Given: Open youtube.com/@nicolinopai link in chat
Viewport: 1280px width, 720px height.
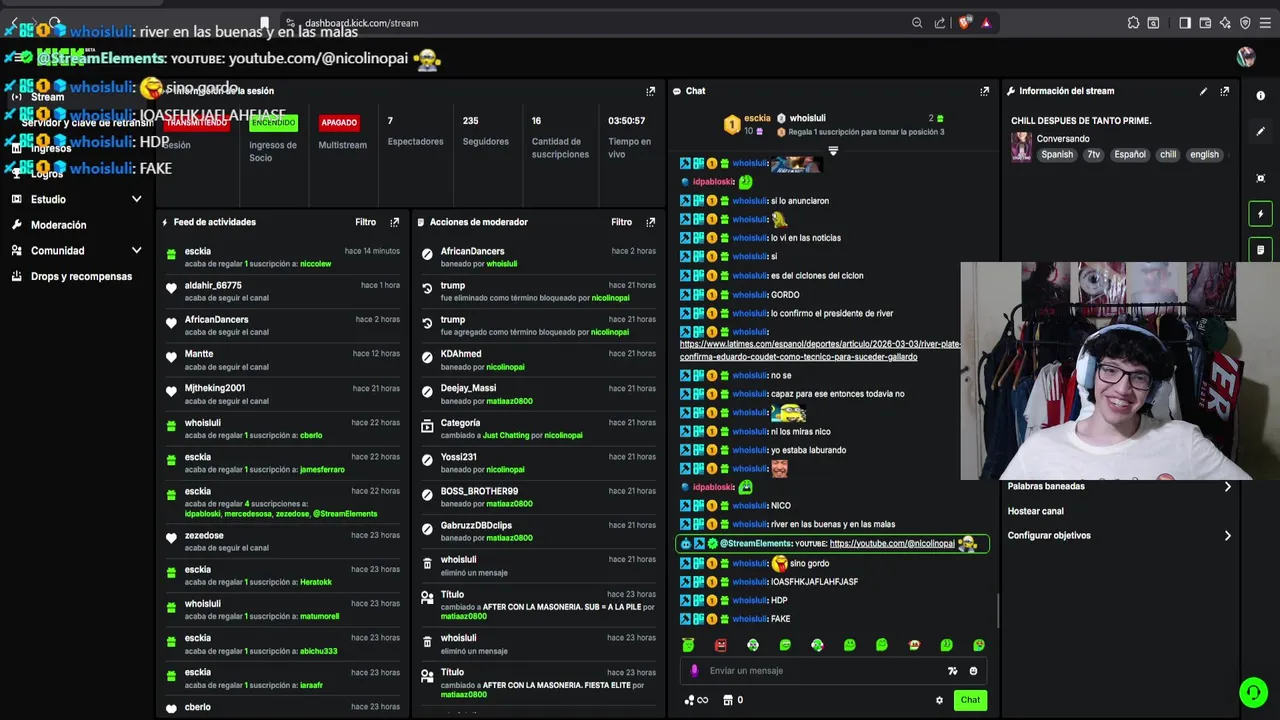Looking at the screenshot, I should pos(892,544).
